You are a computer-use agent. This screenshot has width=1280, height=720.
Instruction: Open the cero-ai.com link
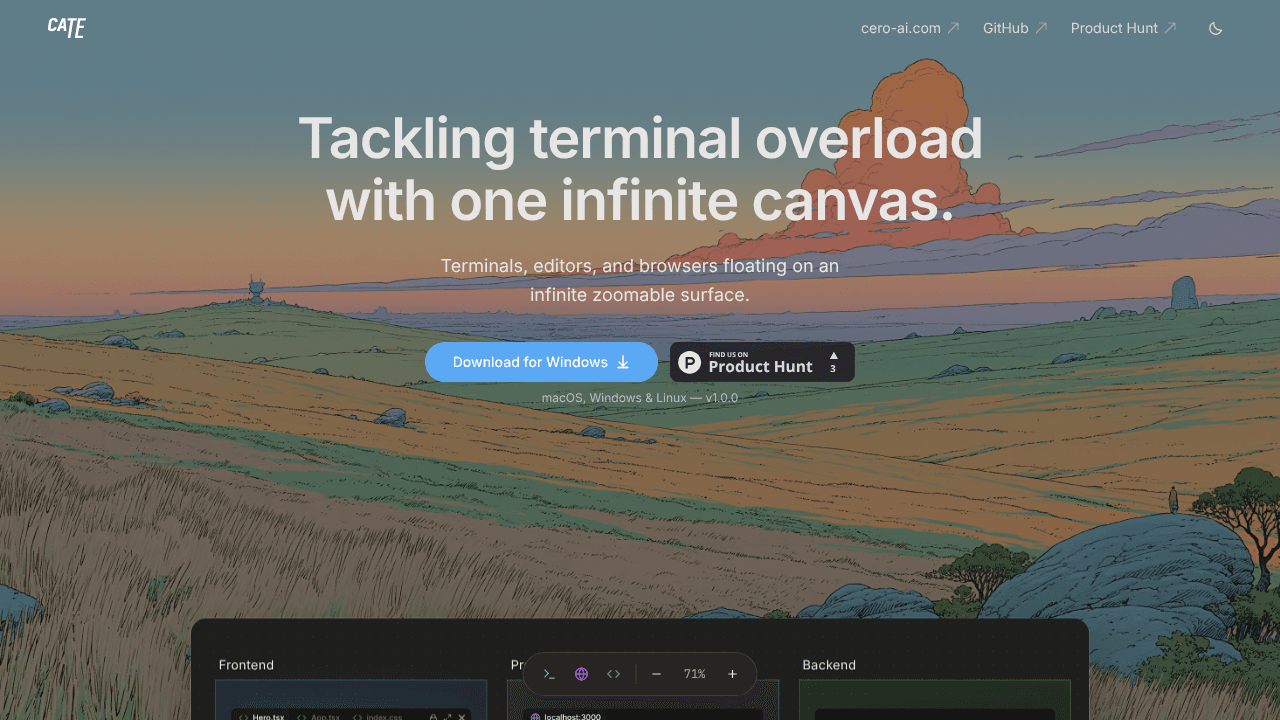click(x=910, y=28)
